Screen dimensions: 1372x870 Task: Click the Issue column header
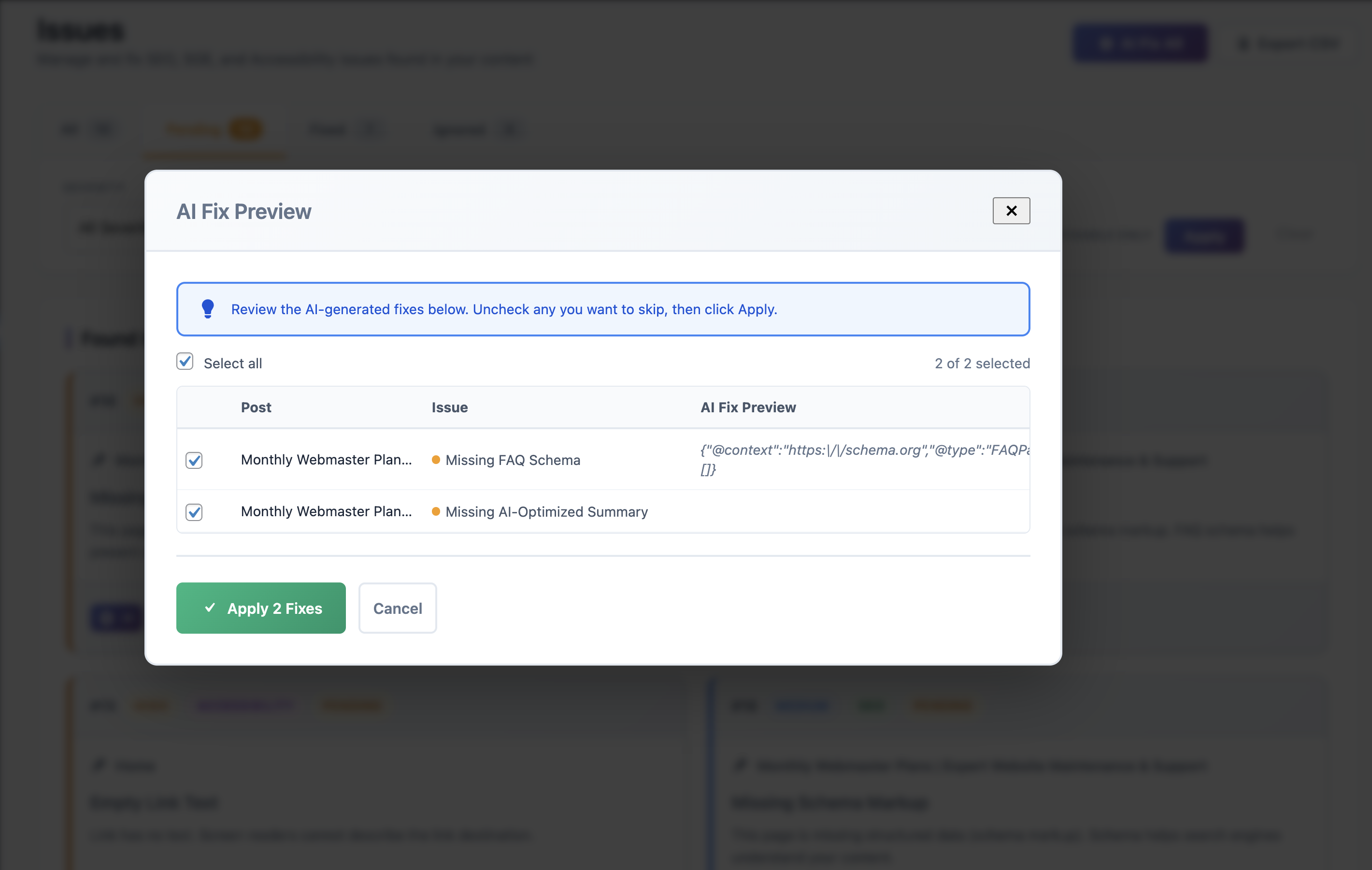(x=450, y=407)
